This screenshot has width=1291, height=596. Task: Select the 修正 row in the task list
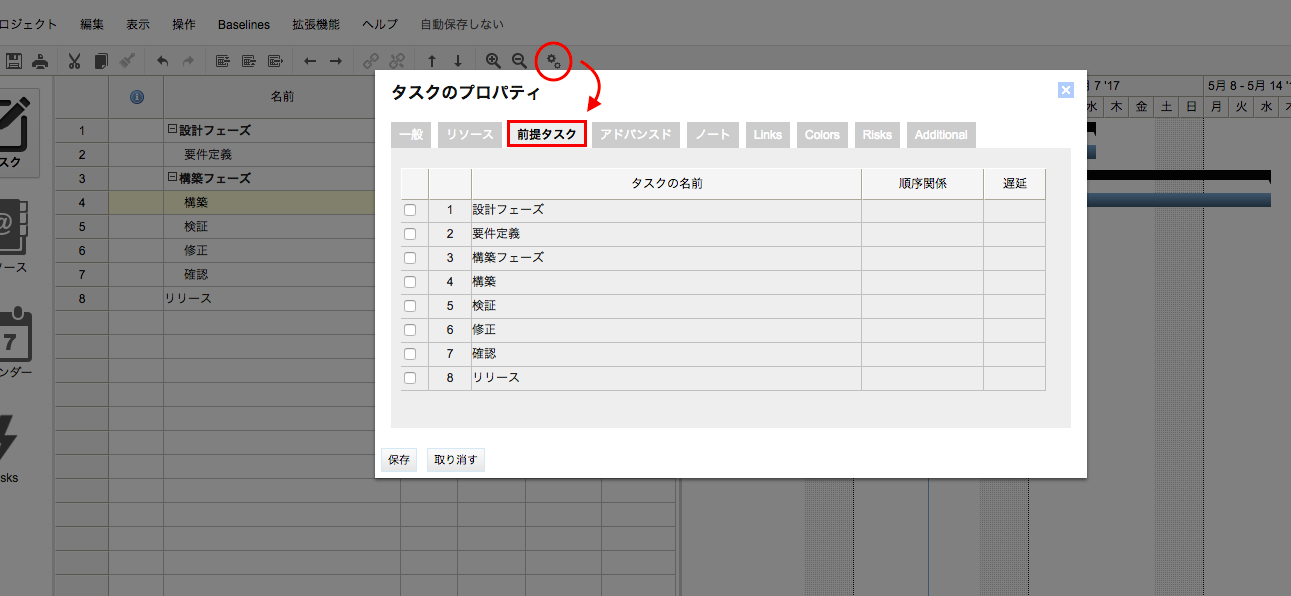tap(196, 249)
